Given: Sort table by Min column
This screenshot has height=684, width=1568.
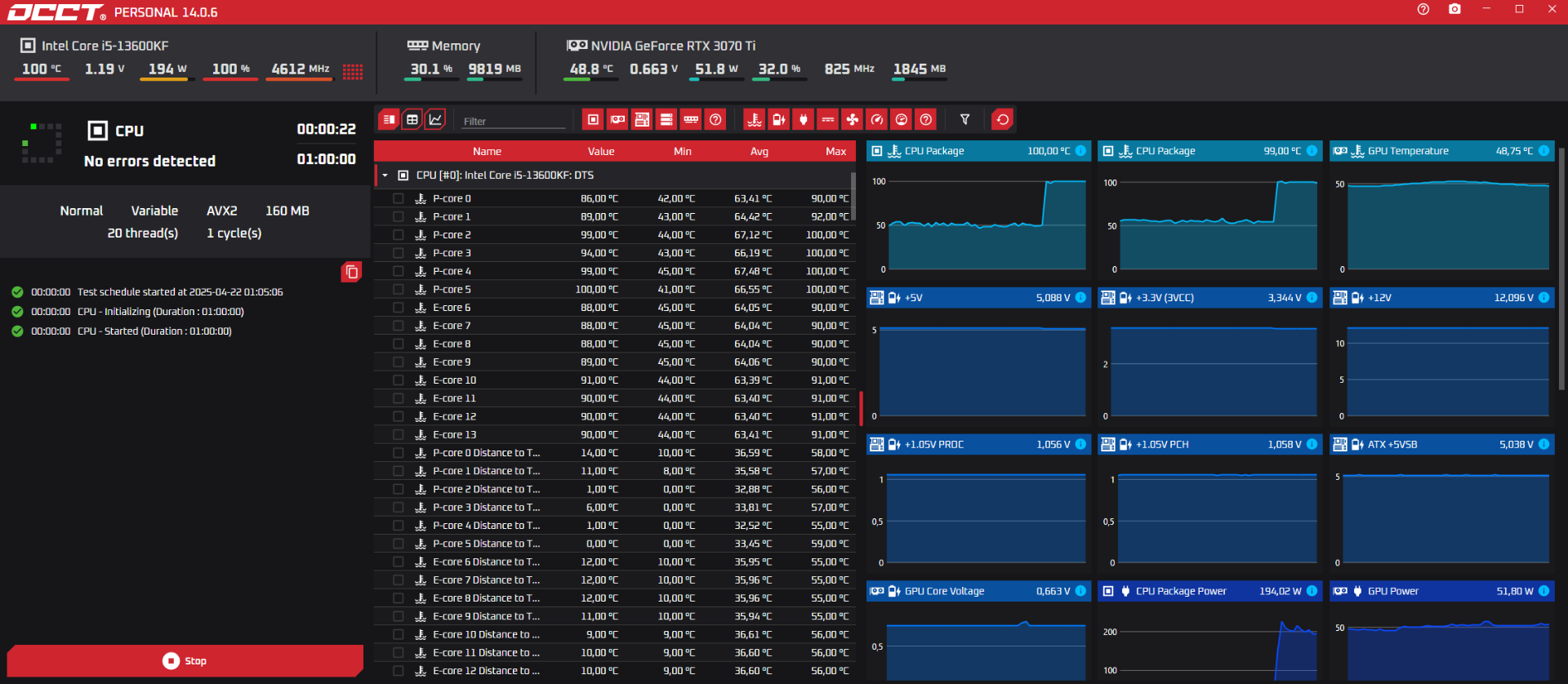Looking at the screenshot, I should (683, 152).
